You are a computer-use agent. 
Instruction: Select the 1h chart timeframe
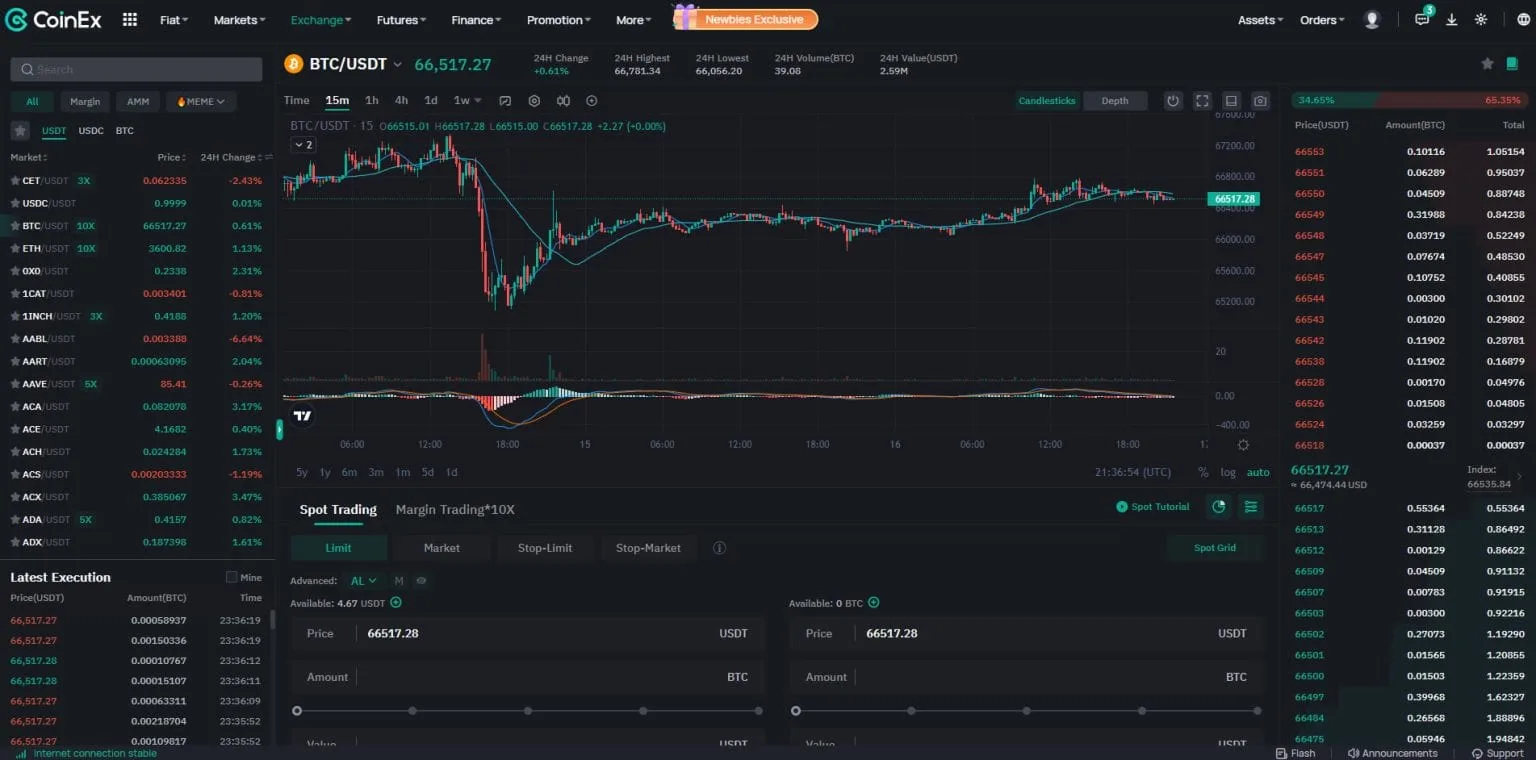pyautogui.click(x=371, y=100)
